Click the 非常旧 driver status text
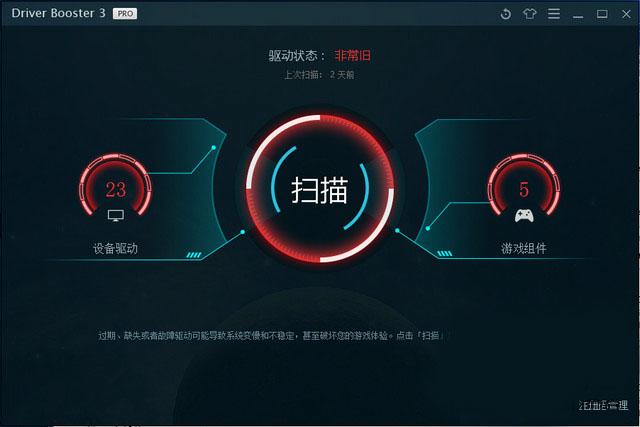Image resolution: width=640 pixels, height=427 pixels. (353, 55)
